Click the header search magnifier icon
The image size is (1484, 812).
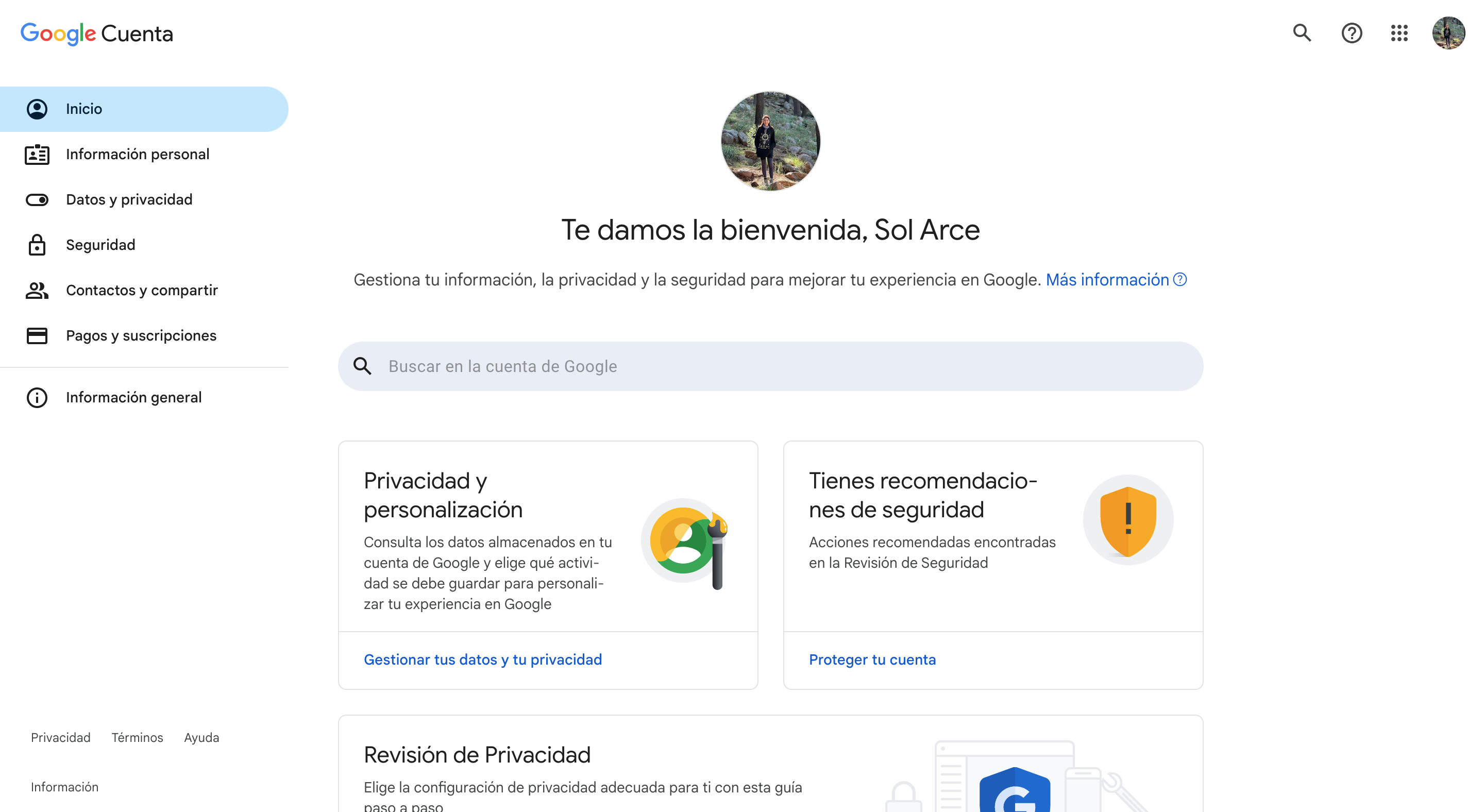pos(1302,33)
